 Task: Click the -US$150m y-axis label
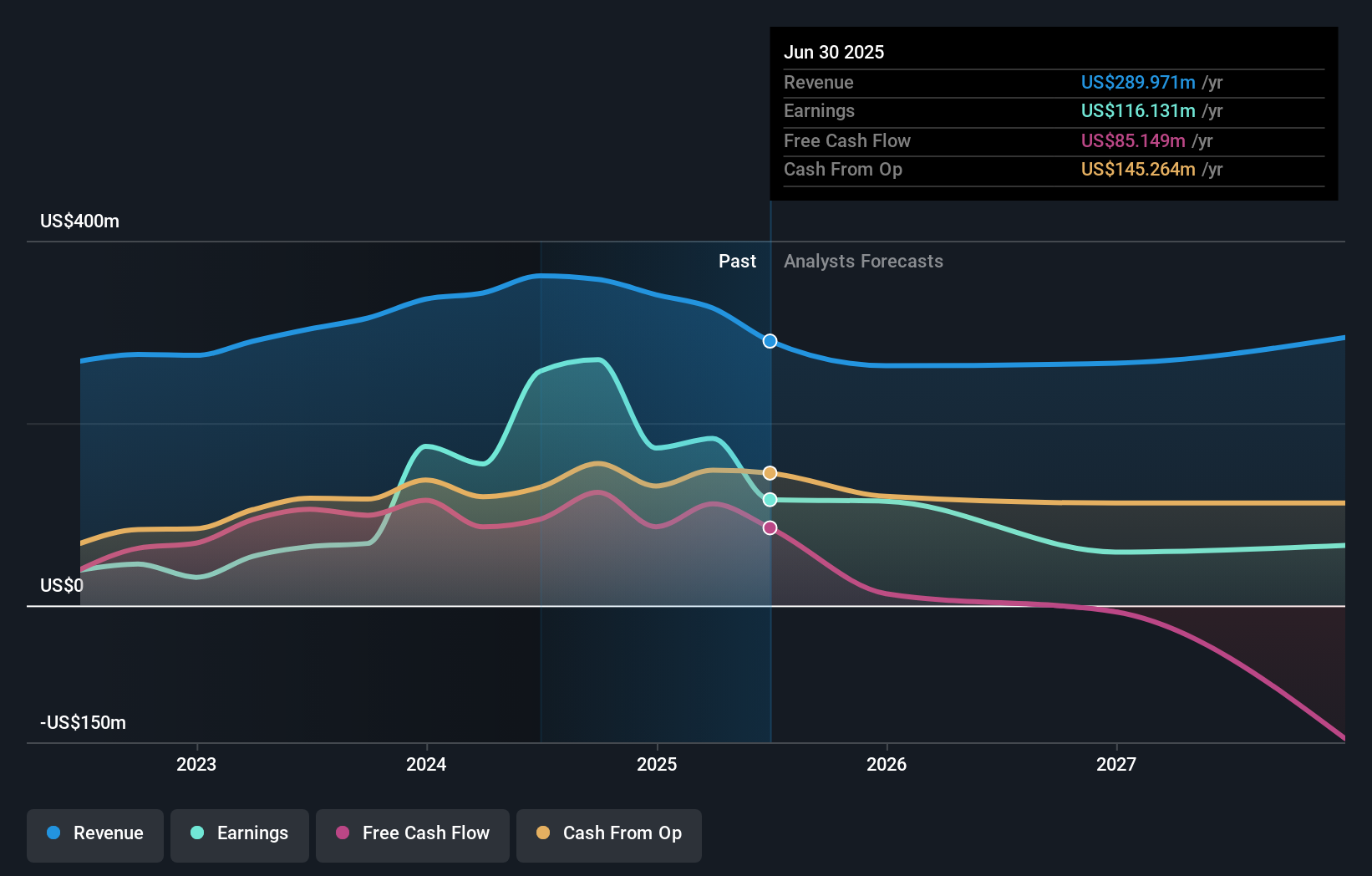pos(83,722)
